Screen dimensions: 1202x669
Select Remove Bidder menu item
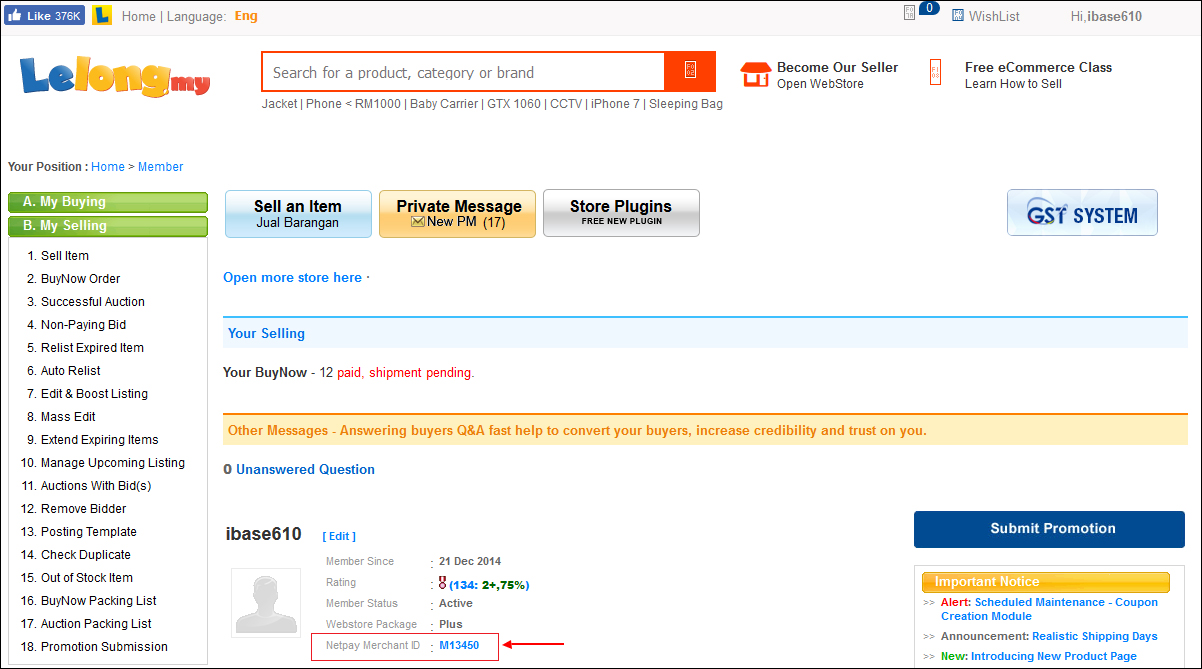tap(84, 509)
